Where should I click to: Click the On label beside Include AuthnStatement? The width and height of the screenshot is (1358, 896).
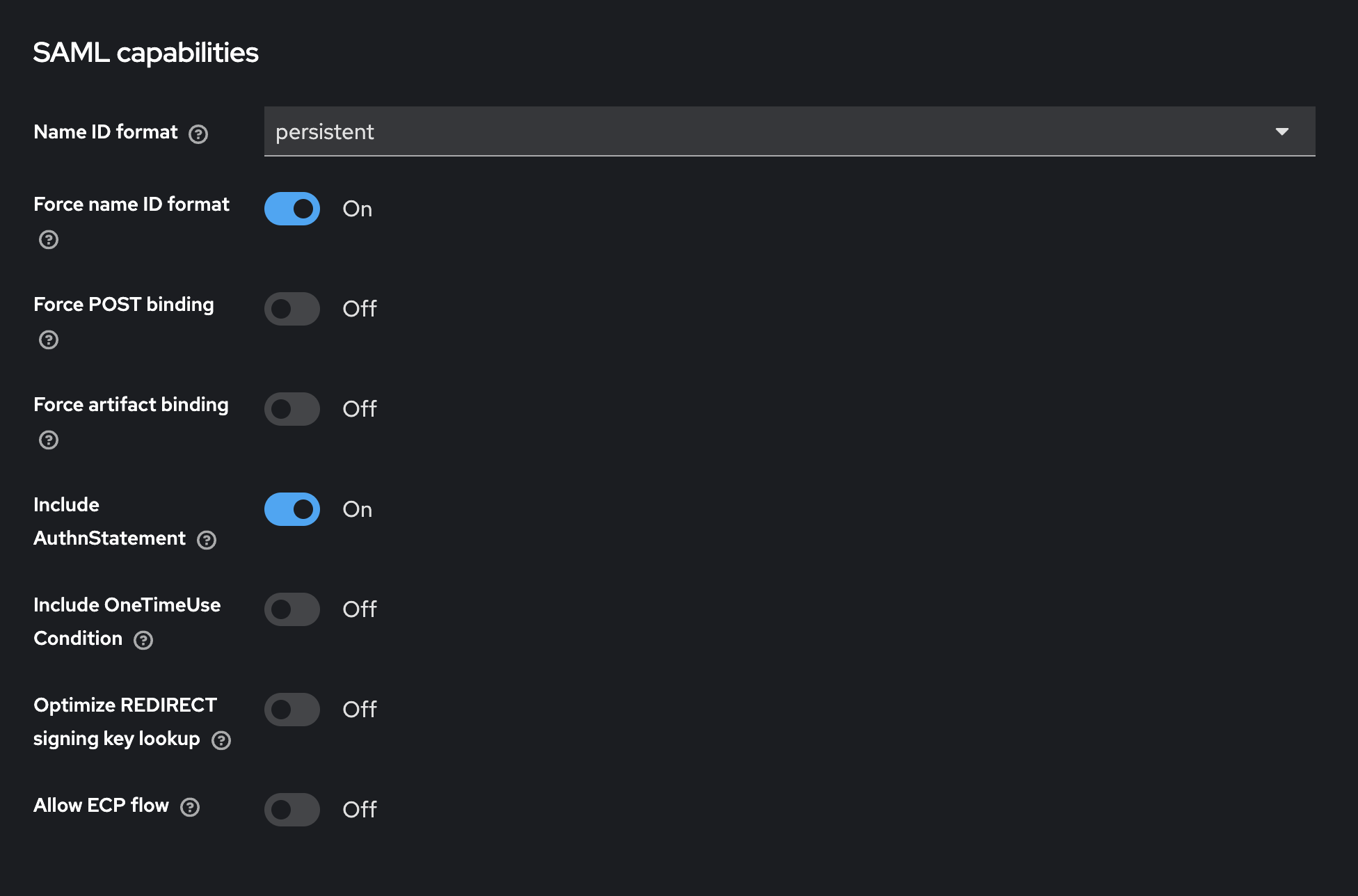(x=357, y=509)
